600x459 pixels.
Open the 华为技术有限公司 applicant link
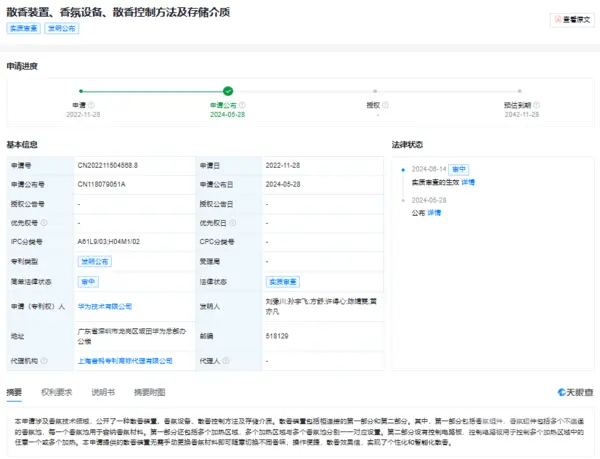[x=105, y=306]
